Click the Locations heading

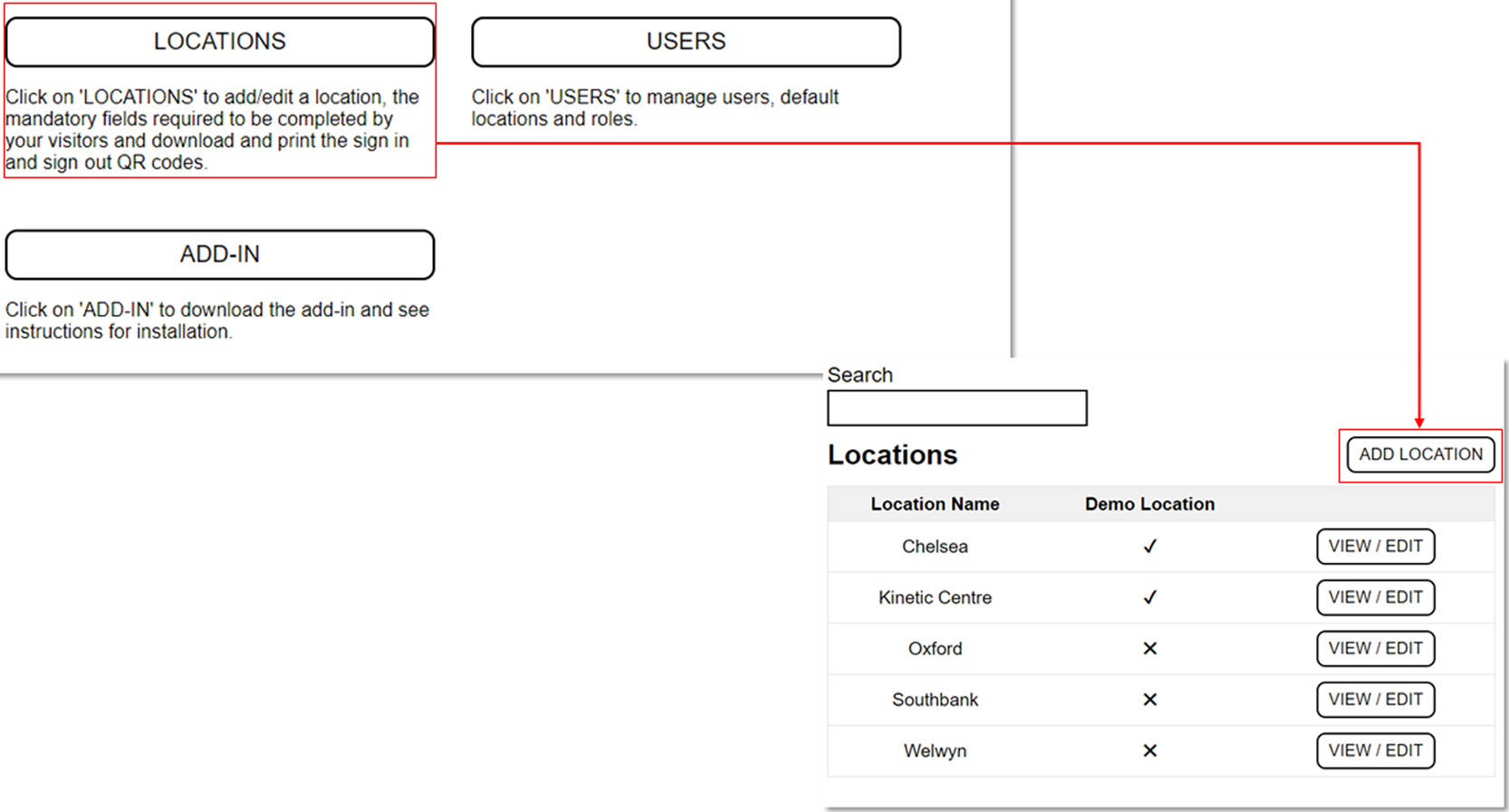coord(892,454)
